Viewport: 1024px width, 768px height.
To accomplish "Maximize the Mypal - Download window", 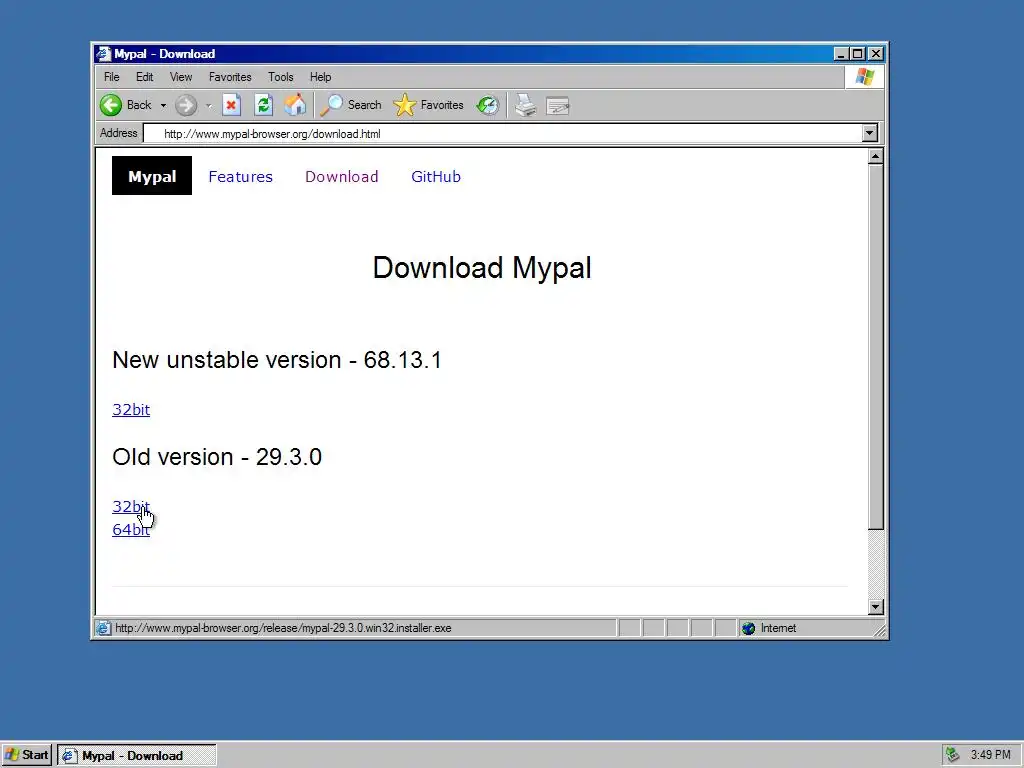I will point(858,54).
